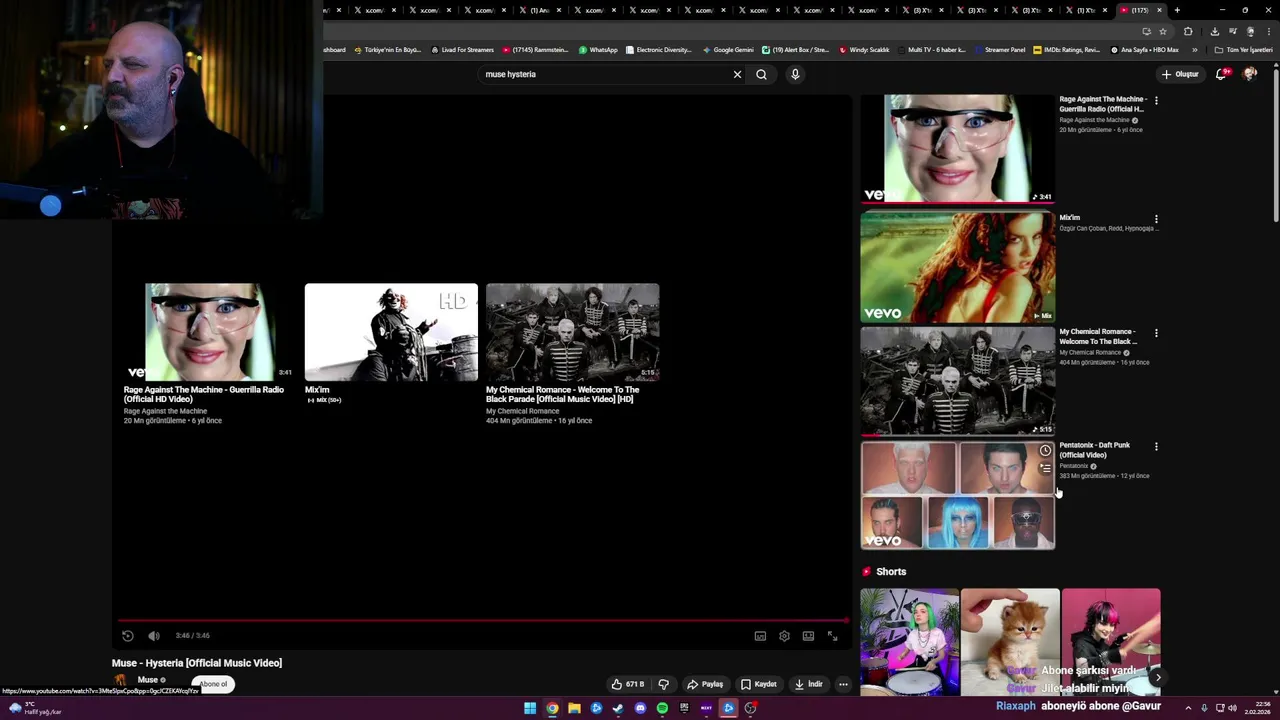
Task: Switch to theater mode
Action: point(808,636)
